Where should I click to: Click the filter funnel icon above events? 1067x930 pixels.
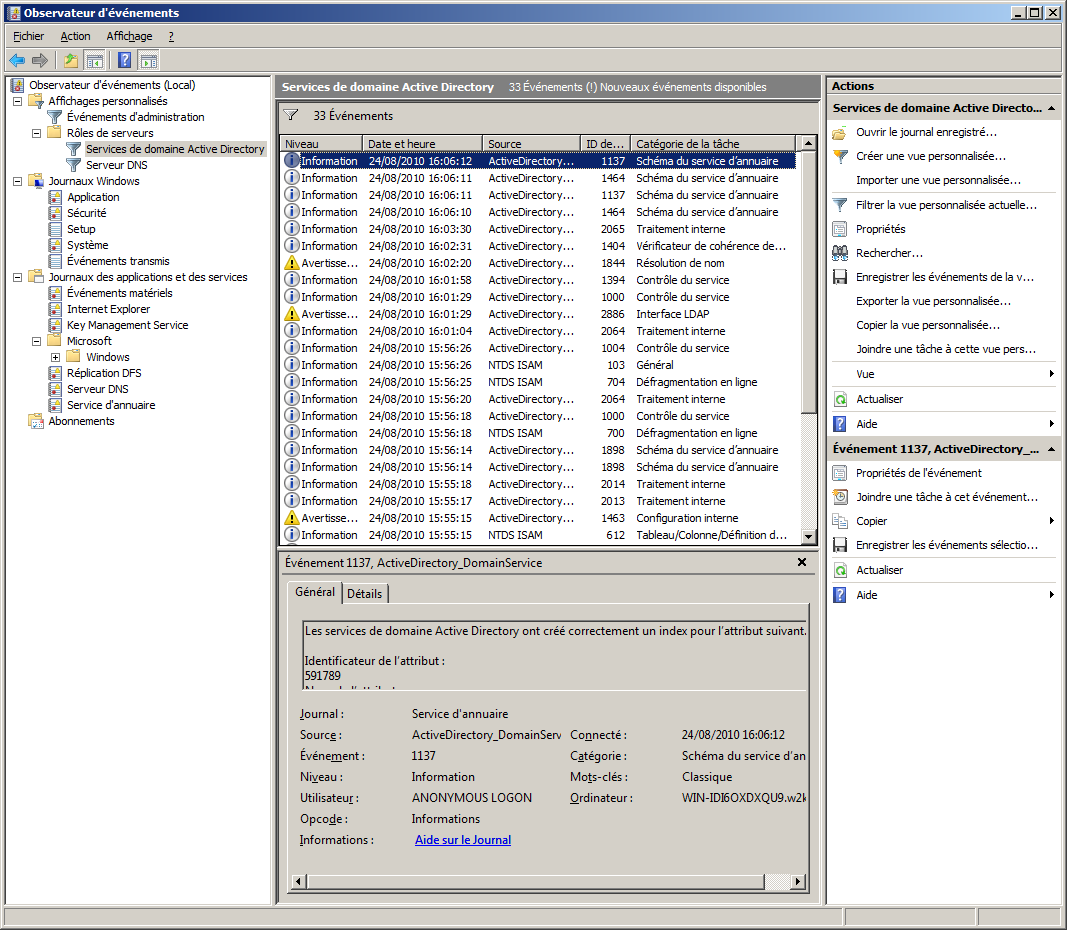point(291,115)
